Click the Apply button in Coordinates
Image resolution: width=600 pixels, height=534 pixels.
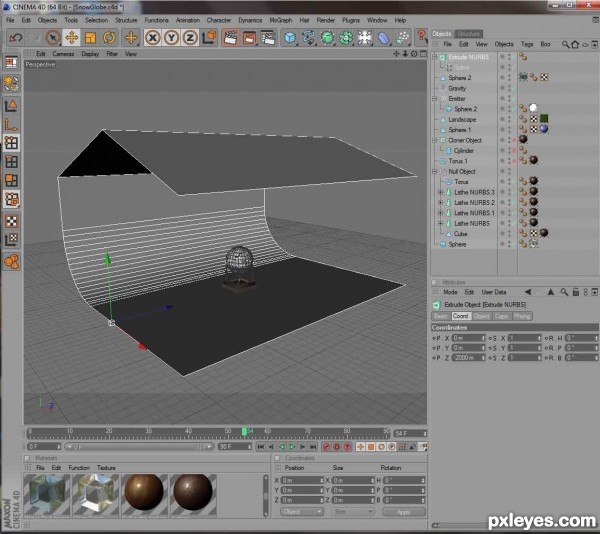coord(404,512)
